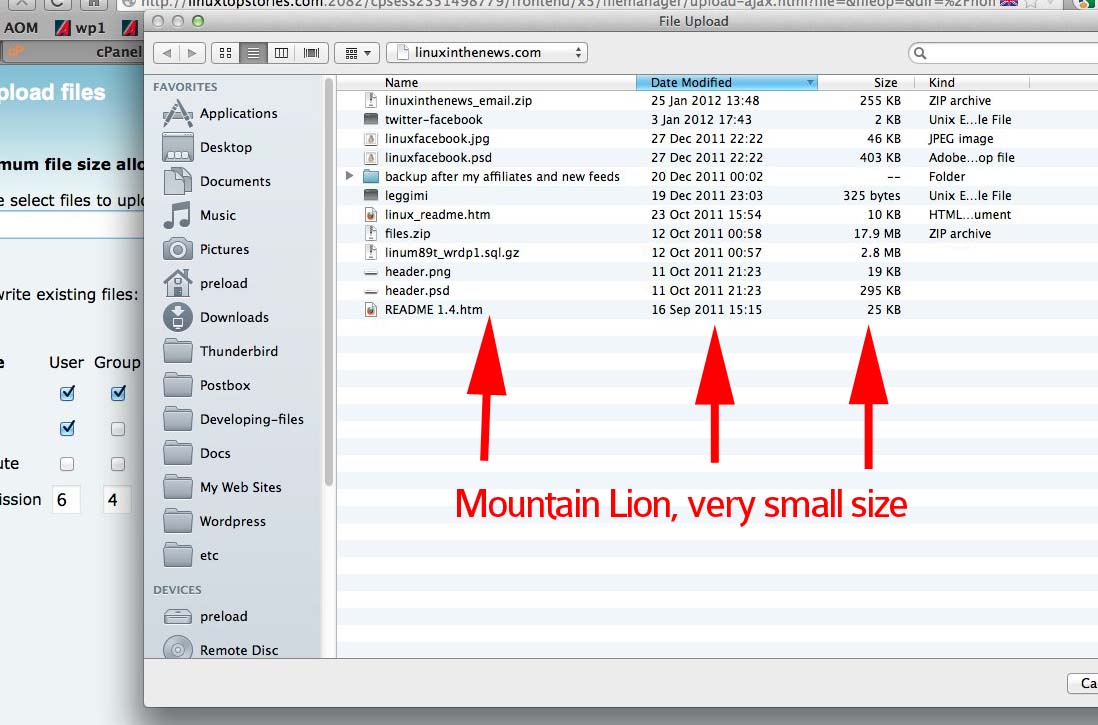The image size is (1098, 725).
Task: Click the AOM bookmark in browser
Action: coord(21,28)
